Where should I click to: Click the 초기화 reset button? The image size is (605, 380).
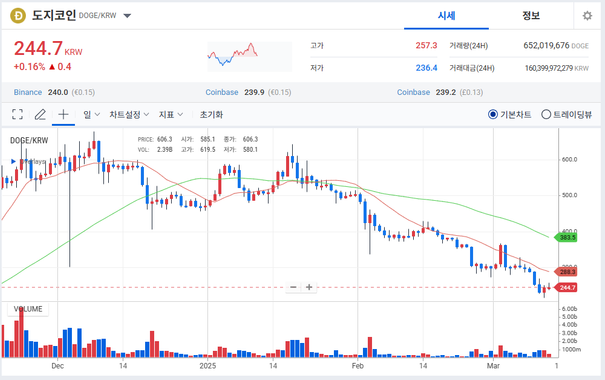tap(211, 115)
